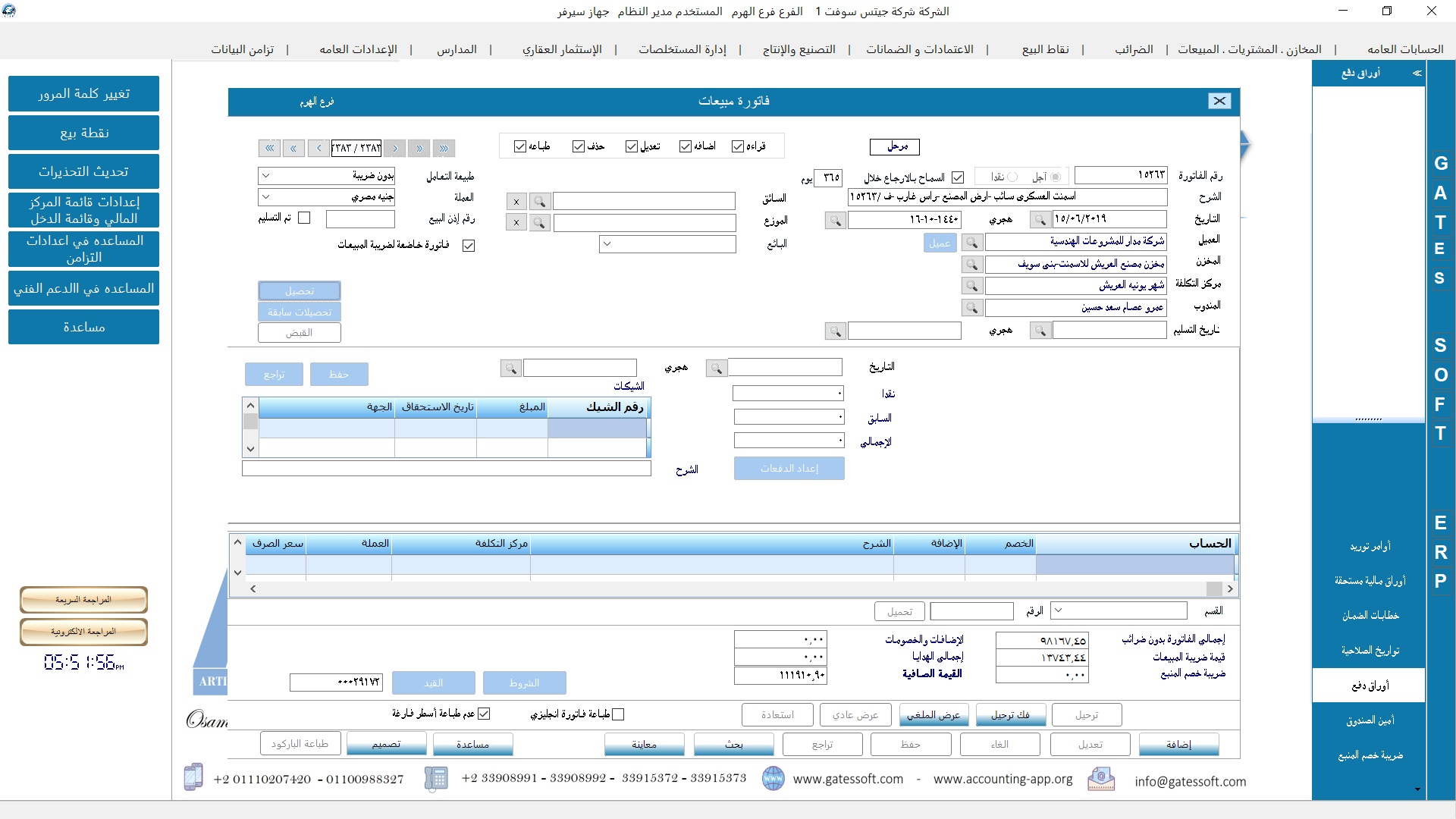Select the cash (نقدا) radio button
Screen dimensions: 1456x819
1012,177
